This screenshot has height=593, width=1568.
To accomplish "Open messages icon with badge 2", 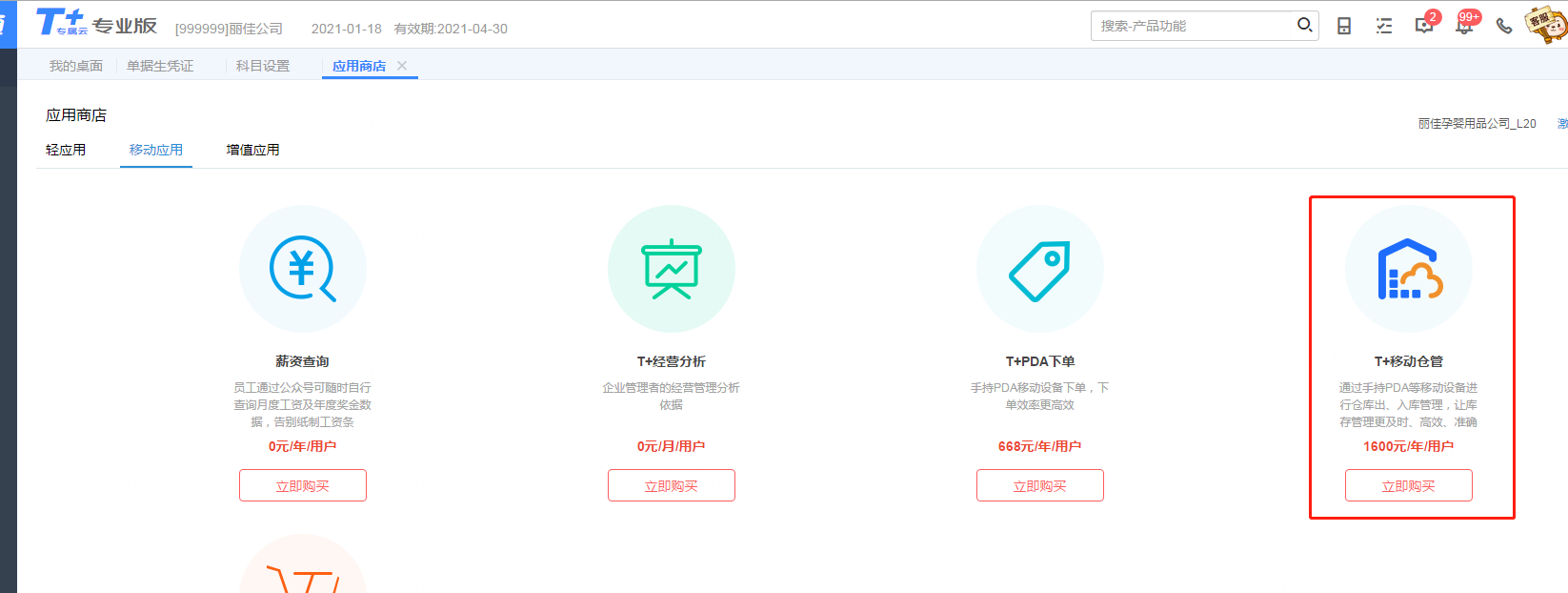I will click(x=1425, y=24).
